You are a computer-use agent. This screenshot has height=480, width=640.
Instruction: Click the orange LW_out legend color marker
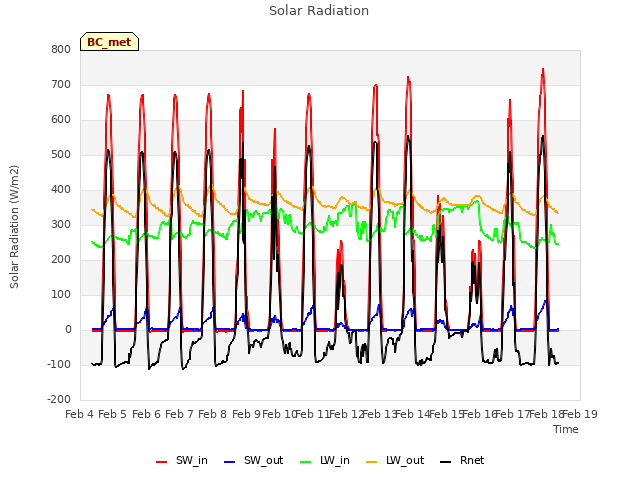372,462
